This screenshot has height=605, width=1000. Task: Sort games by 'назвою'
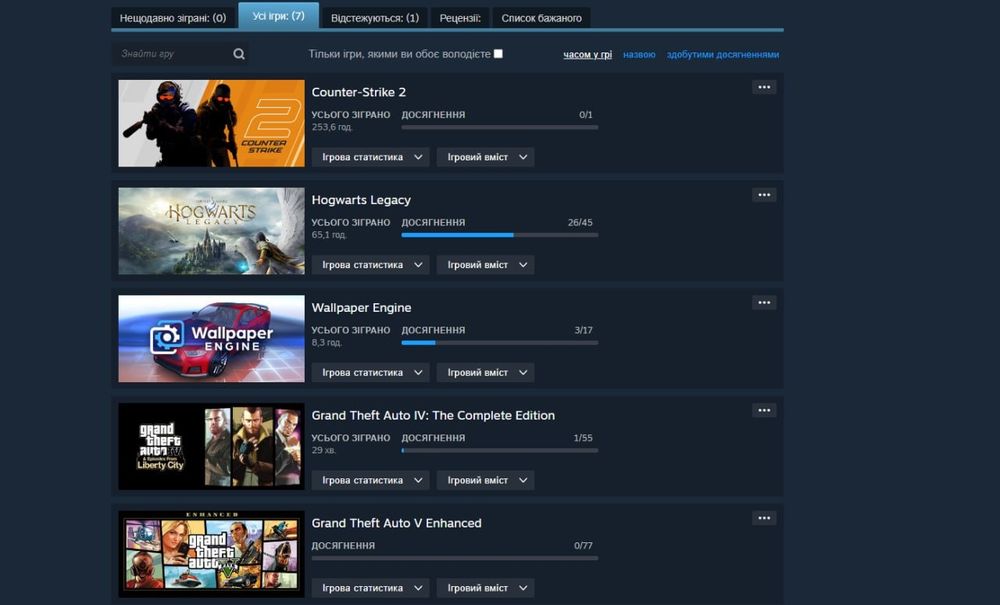[x=639, y=55]
